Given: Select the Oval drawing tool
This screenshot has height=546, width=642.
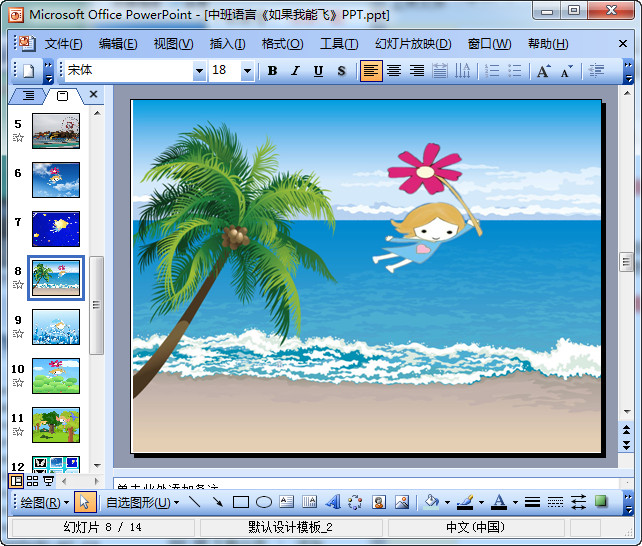Looking at the screenshot, I should coord(264,502).
